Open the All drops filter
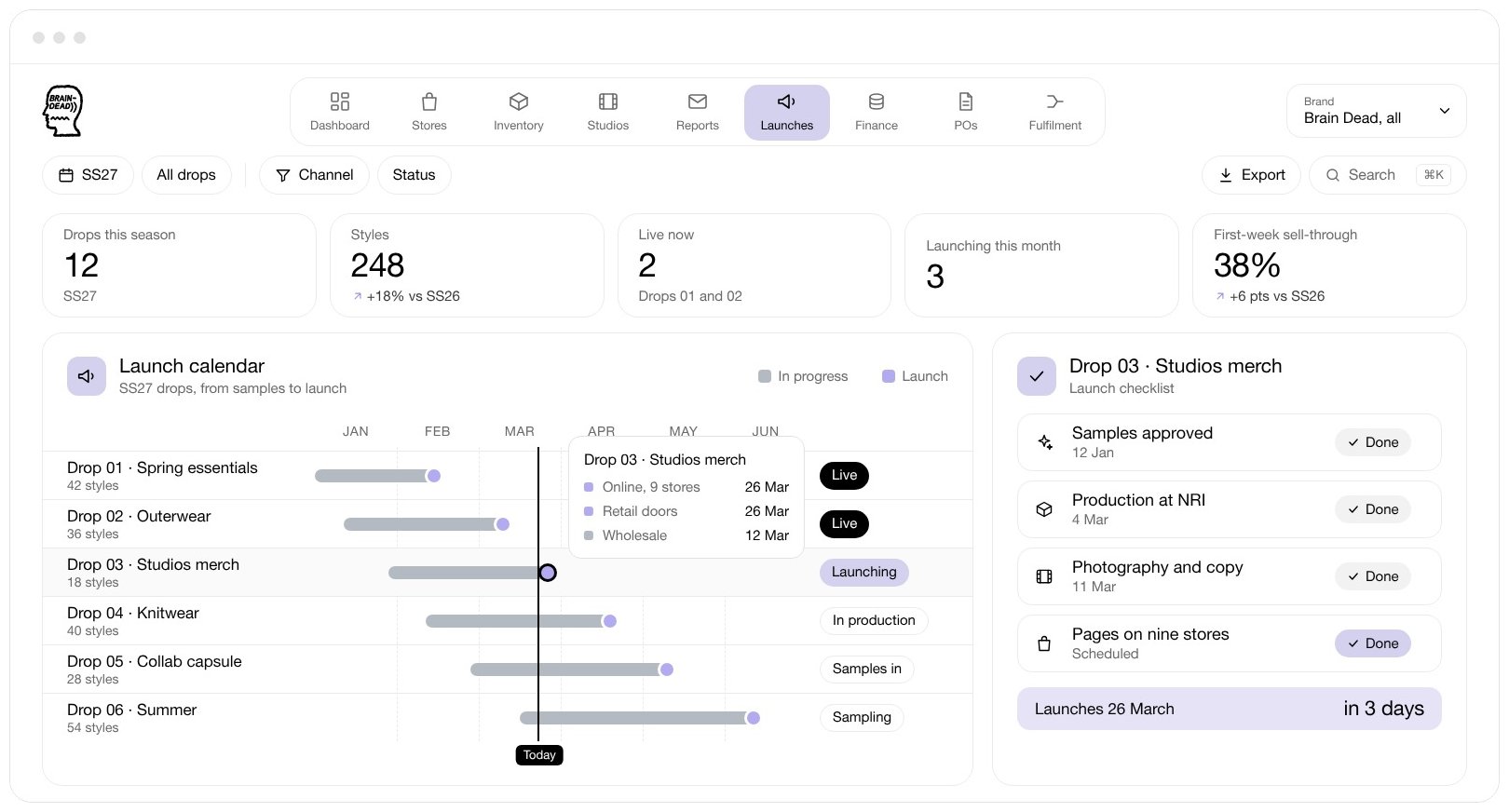This screenshot has width=1509, height=812. (186, 175)
